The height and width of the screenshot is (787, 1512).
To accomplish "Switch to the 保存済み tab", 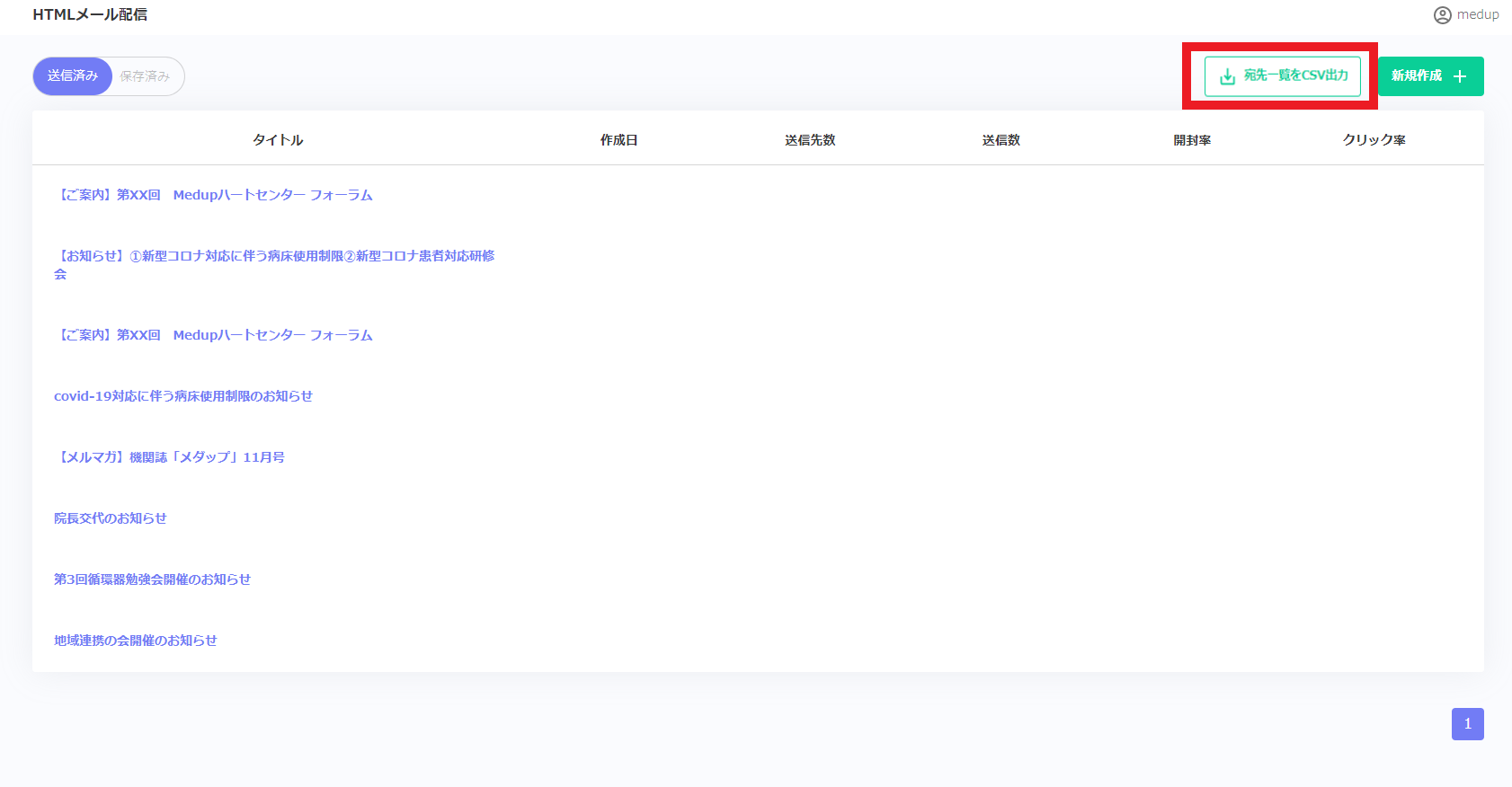I will pos(145,76).
